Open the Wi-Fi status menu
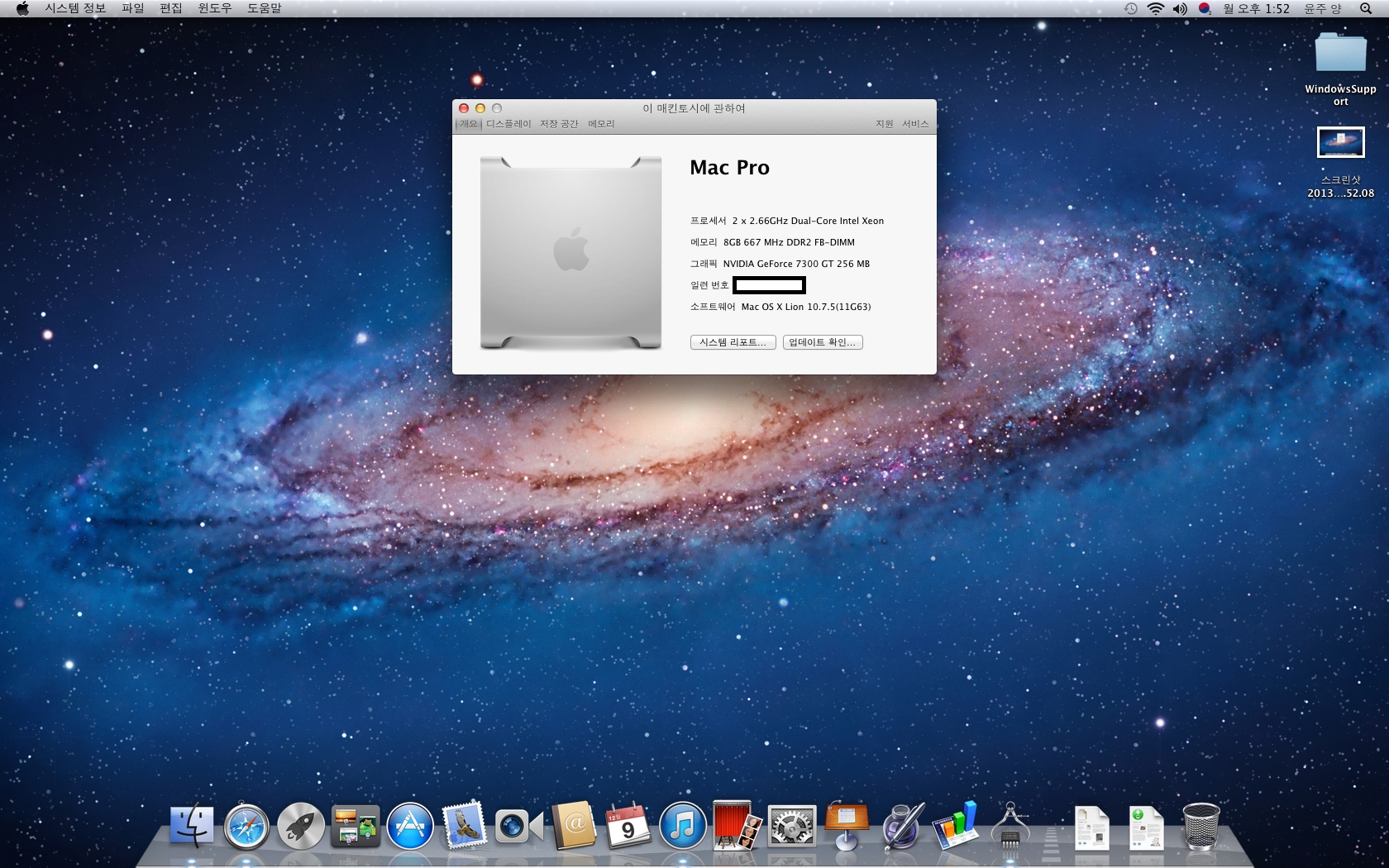This screenshot has width=1389, height=868. click(x=1156, y=8)
